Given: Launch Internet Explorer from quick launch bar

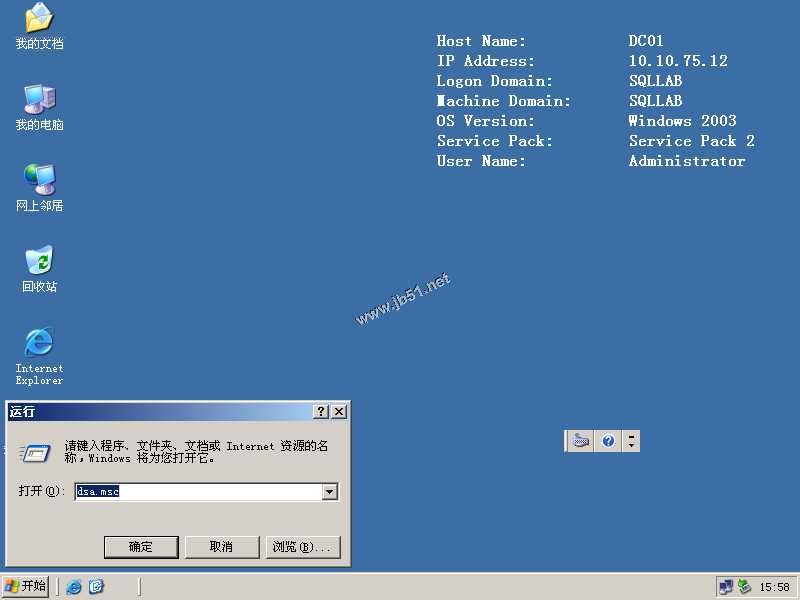Looking at the screenshot, I should pyautogui.click(x=74, y=587).
